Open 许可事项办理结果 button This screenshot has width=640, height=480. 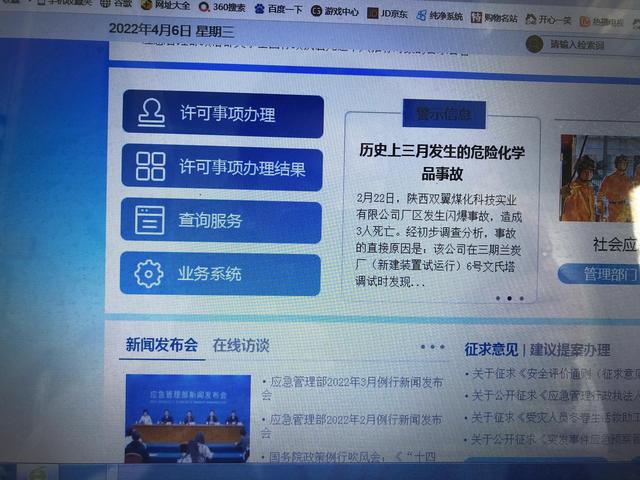tap(222, 168)
